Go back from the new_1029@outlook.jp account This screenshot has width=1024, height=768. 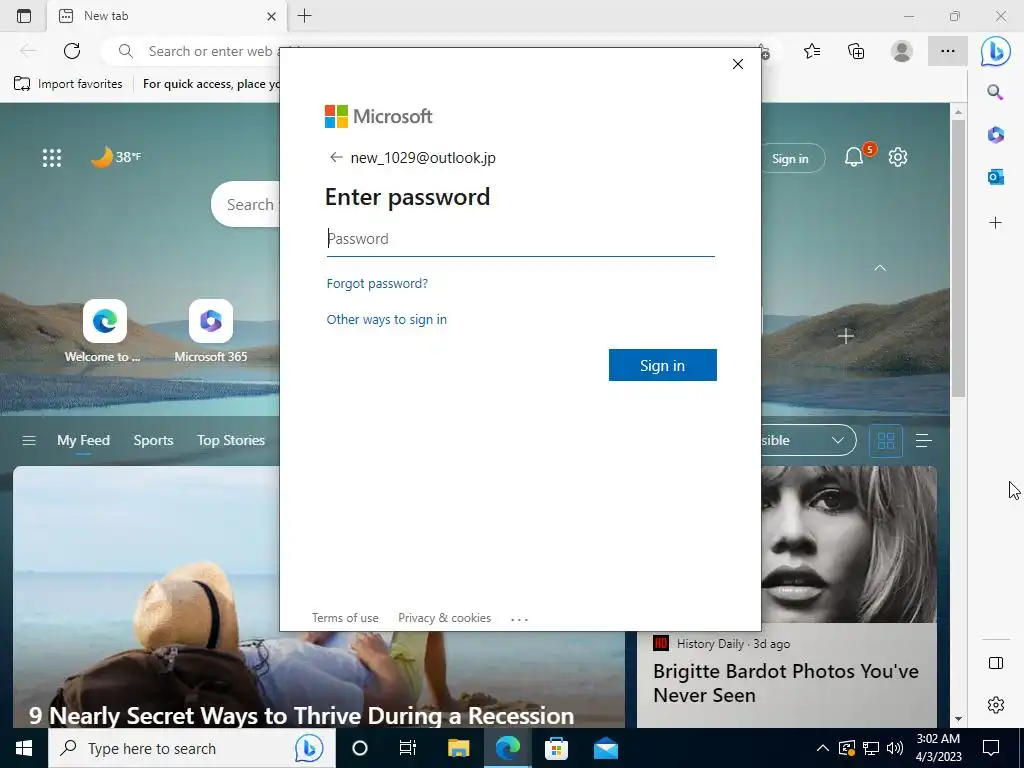click(336, 157)
